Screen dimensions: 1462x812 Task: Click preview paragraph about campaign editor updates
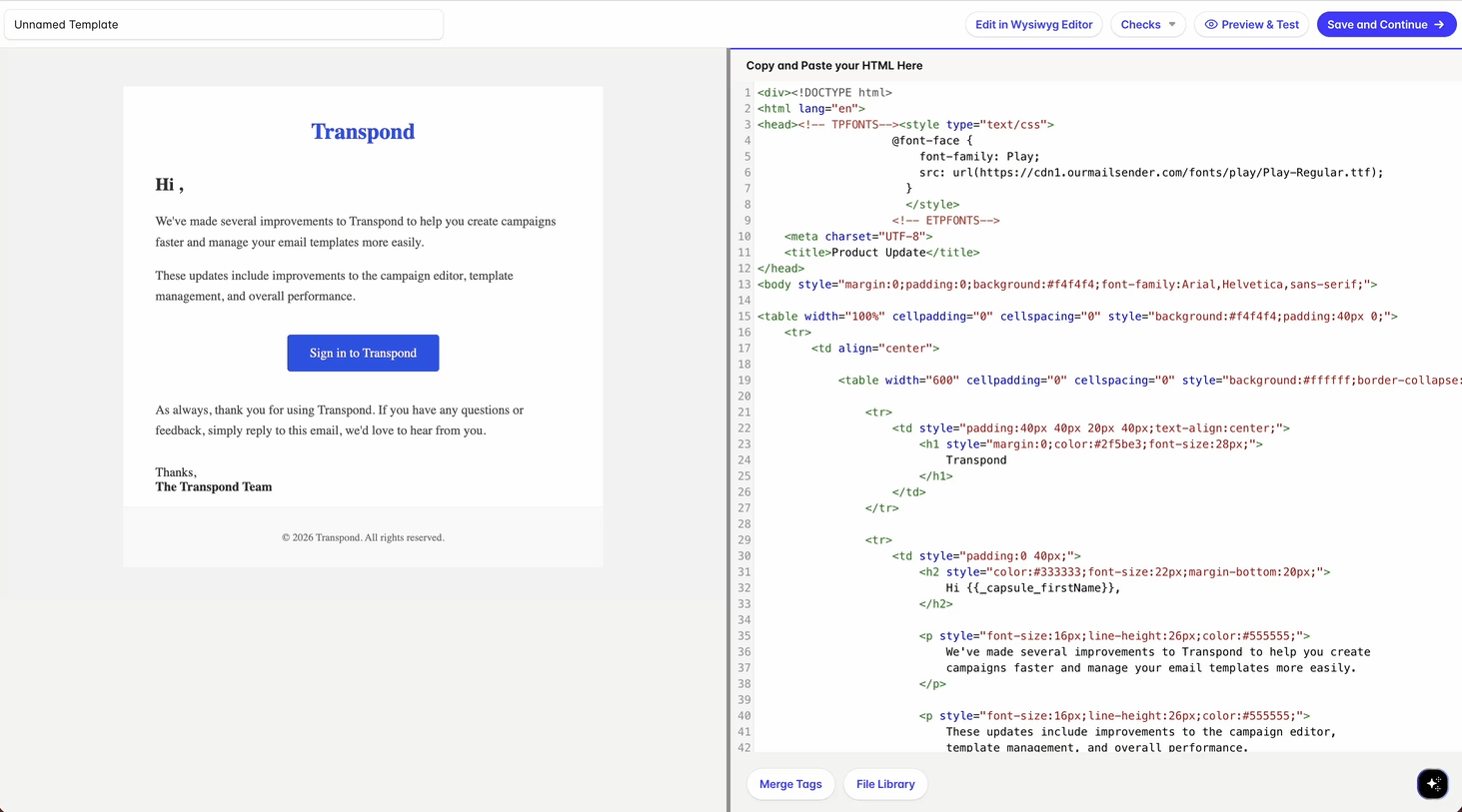pos(334,286)
